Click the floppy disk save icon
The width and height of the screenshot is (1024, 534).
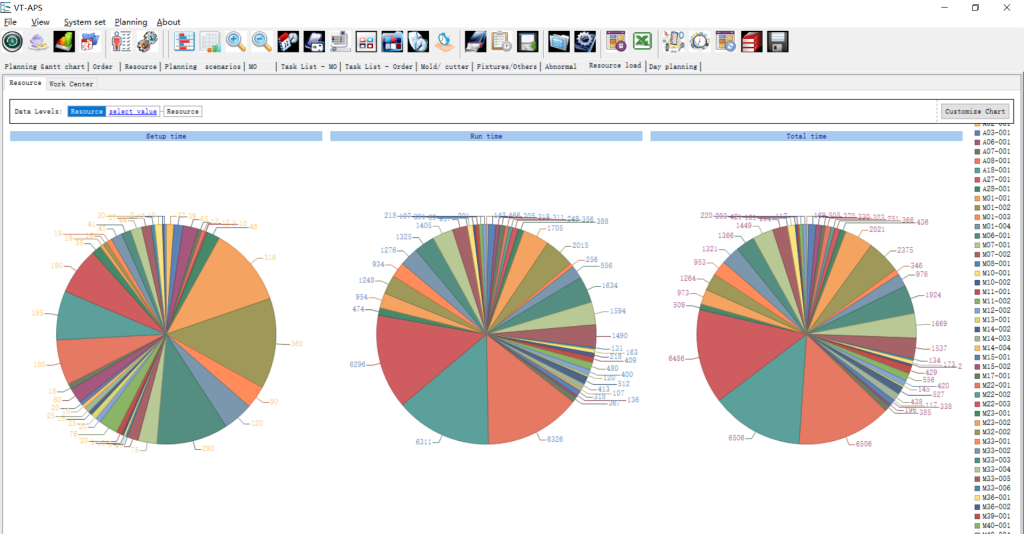pos(777,41)
